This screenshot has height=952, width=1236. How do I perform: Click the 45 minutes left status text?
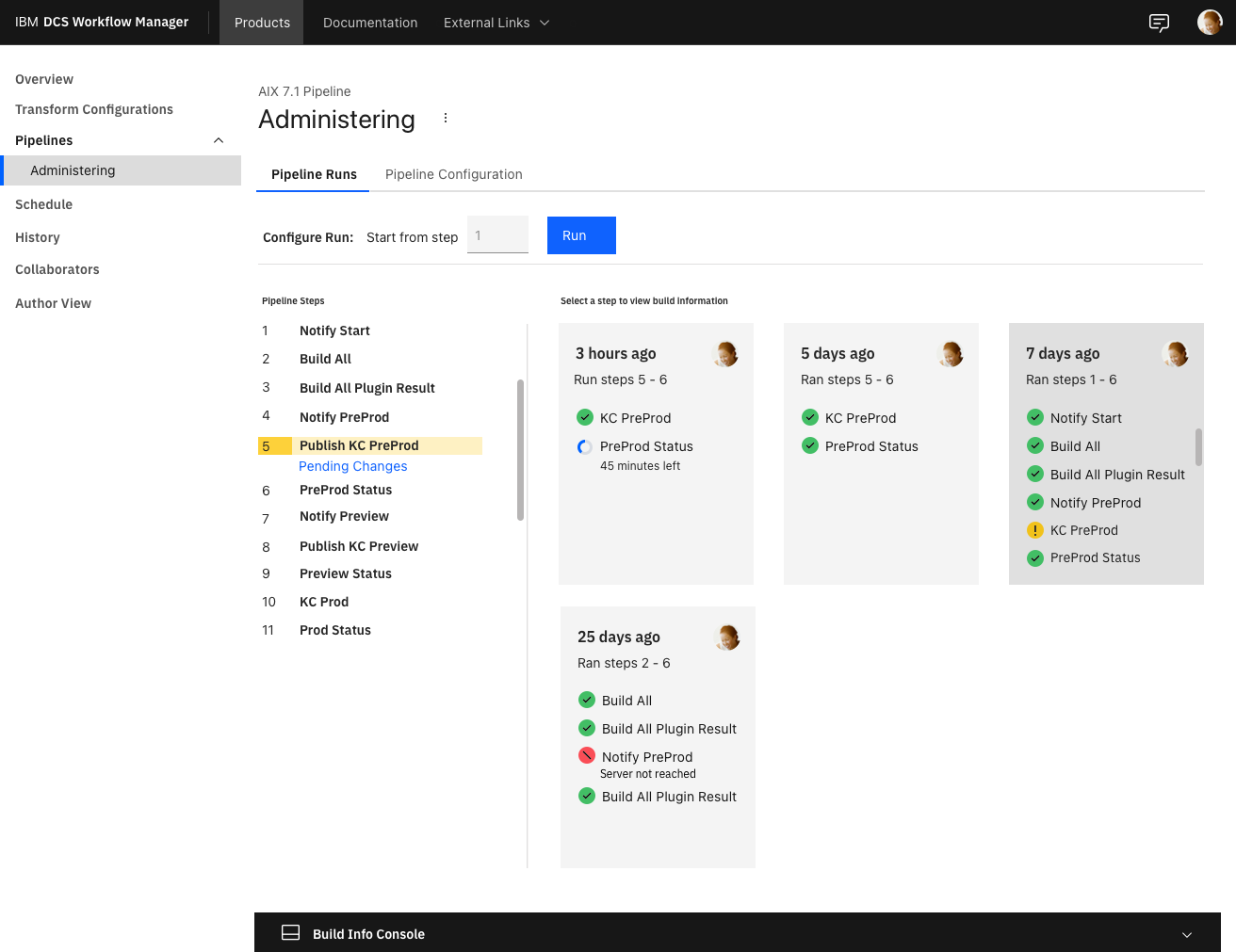[x=641, y=466]
